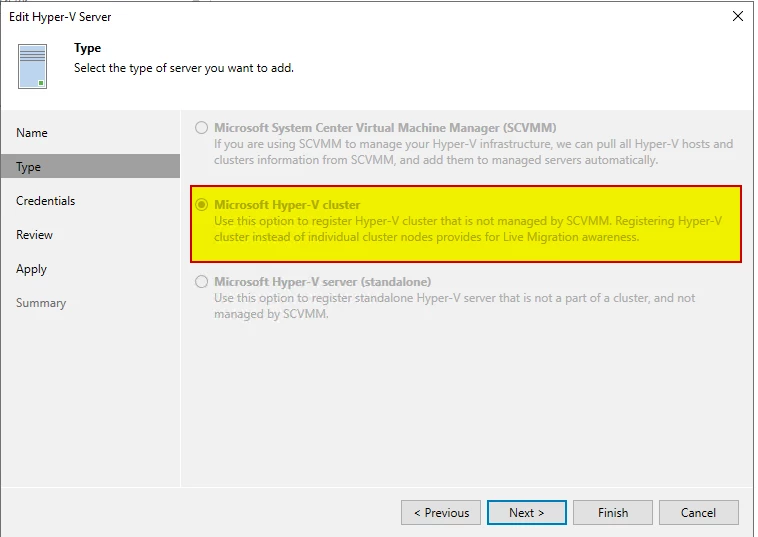This screenshot has width=758, height=537.
Task: Click the 'Microsoft Hyper-V cluster' label
Action: click(x=287, y=204)
